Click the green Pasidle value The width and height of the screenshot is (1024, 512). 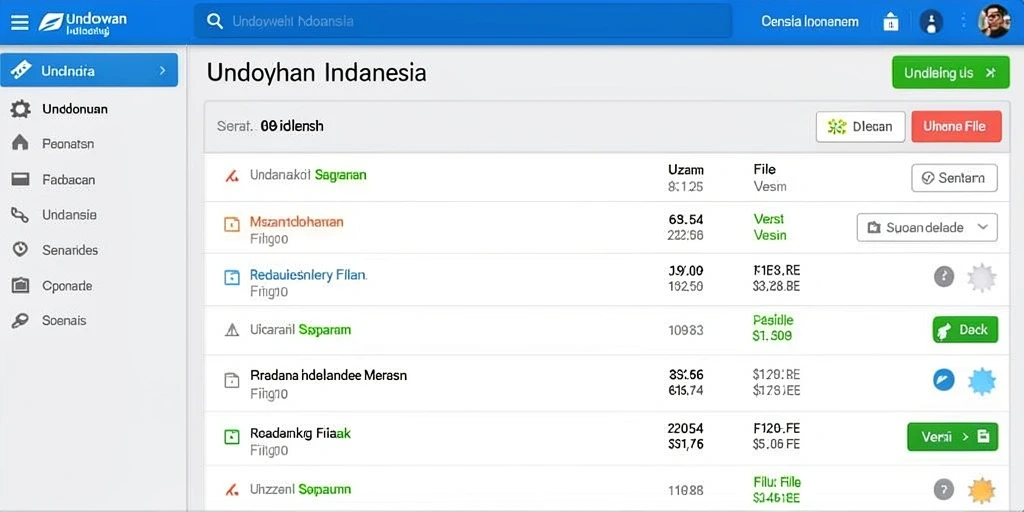coord(773,320)
